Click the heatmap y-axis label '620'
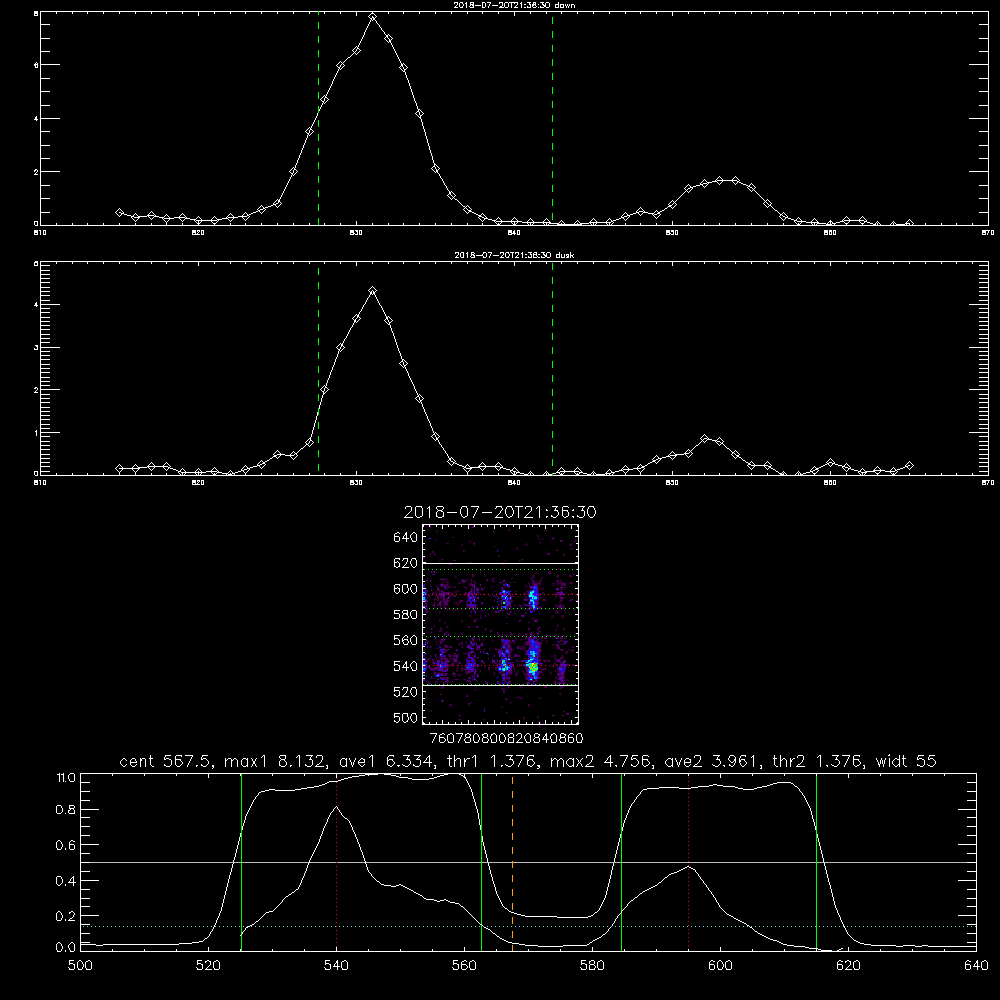The width and height of the screenshot is (1000, 1000). (x=405, y=563)
